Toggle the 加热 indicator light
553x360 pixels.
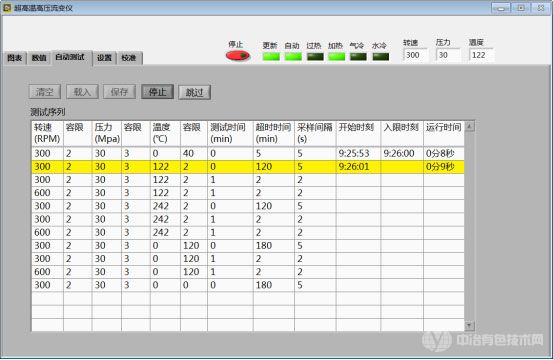336,56
